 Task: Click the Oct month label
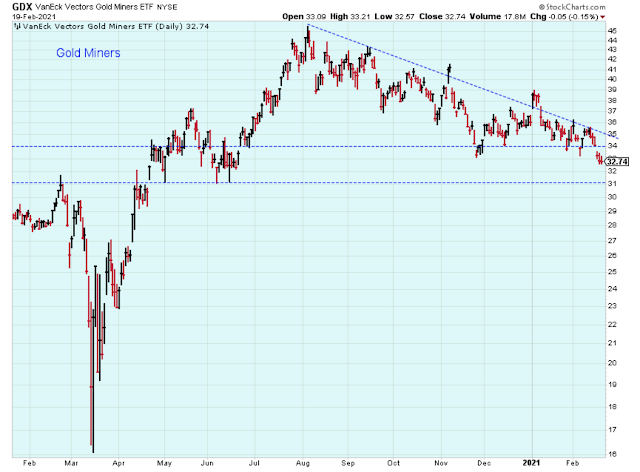(393, 463)
